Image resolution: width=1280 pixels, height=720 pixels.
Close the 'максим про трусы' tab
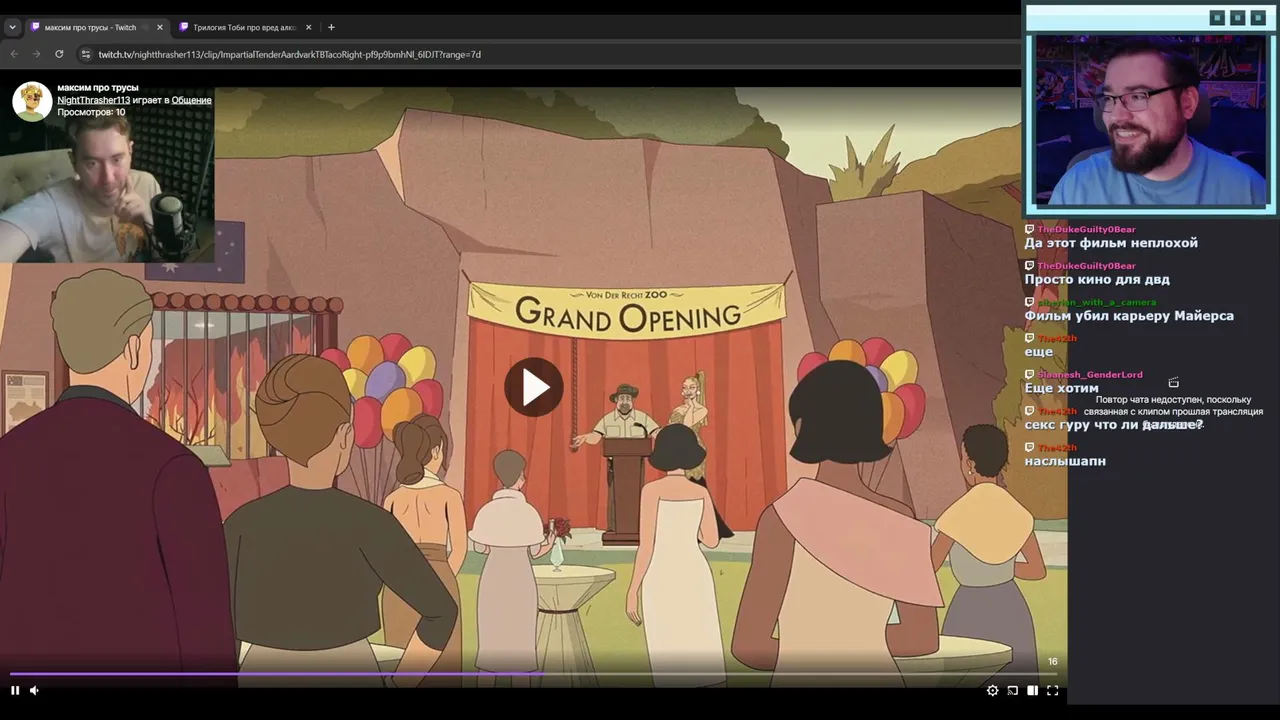pyautogui.click(x=159, y=27)
